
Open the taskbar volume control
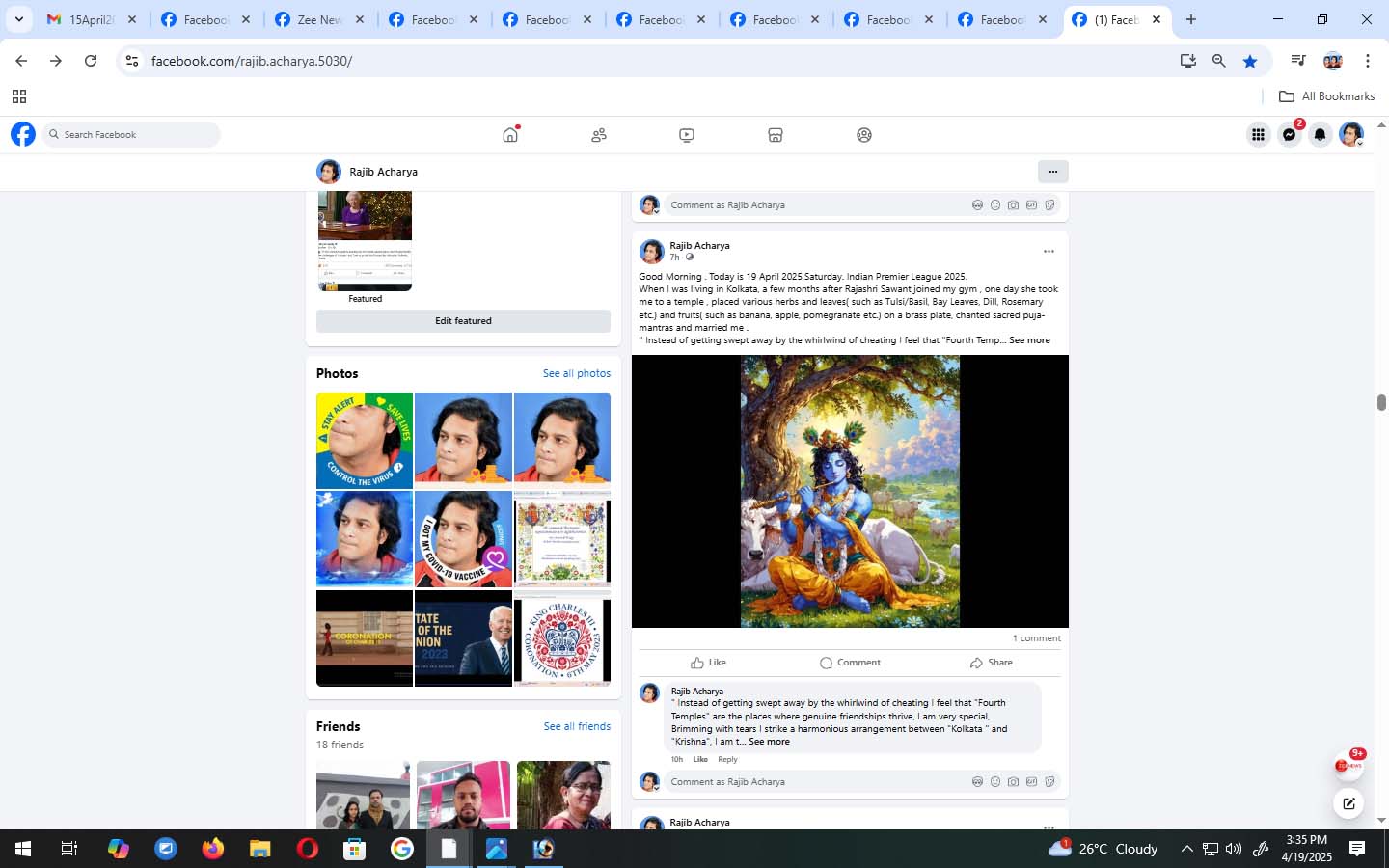[x=1234, y=849]
